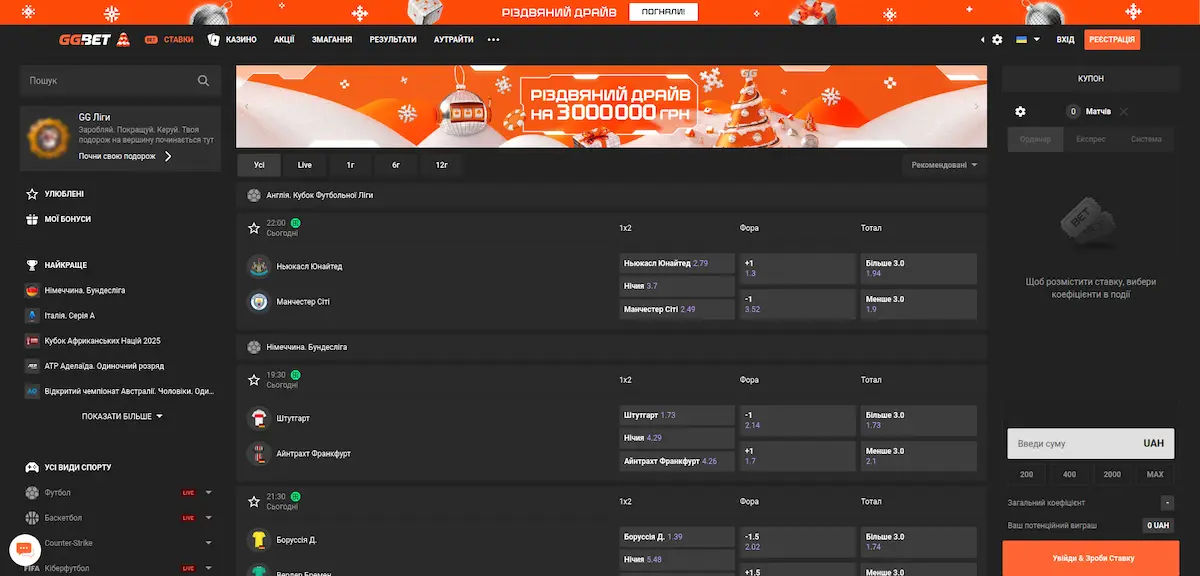Click the coupon settings gear icon

(x=1020, y=112)
